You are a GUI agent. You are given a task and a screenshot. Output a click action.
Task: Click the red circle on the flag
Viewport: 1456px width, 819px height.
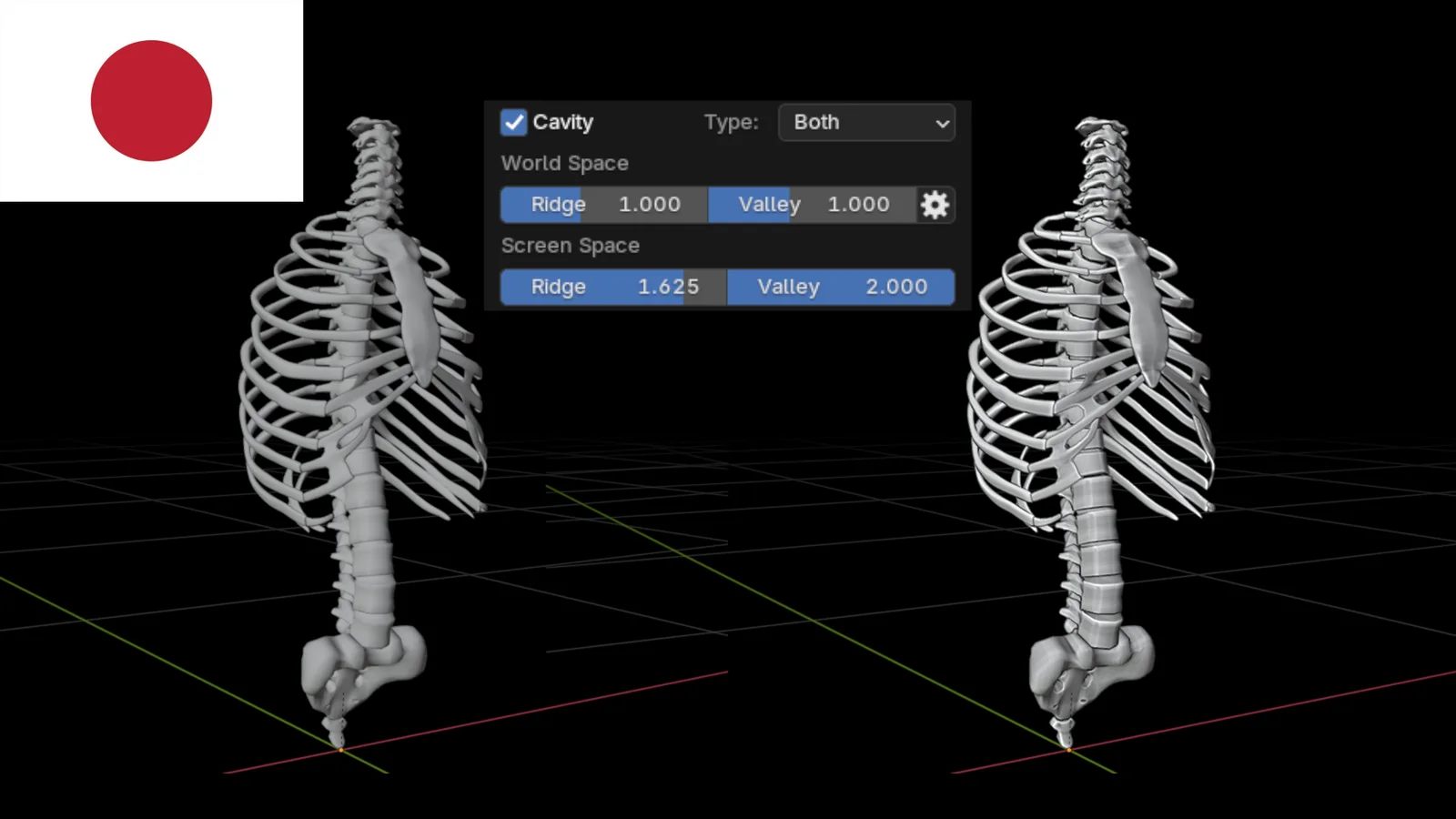151,100
